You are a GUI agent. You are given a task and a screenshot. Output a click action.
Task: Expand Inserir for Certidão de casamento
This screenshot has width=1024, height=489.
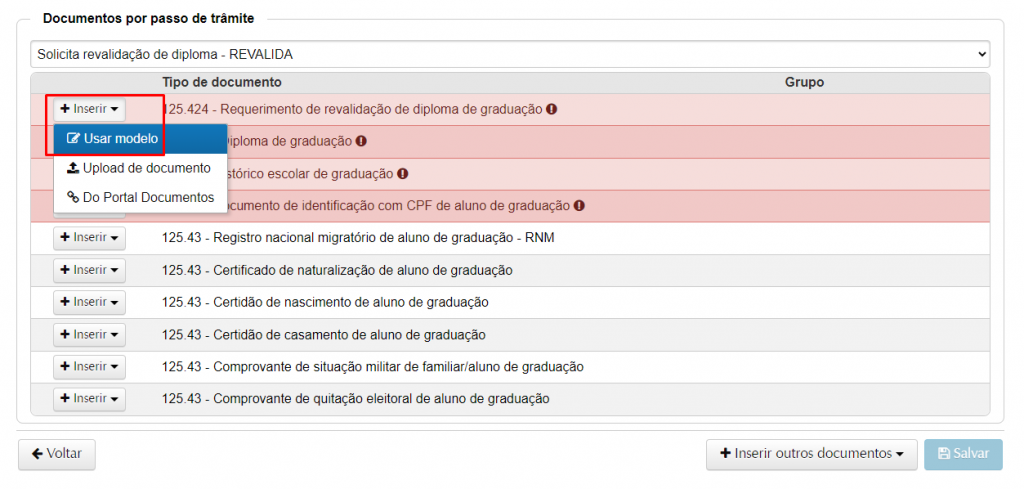pos(89,334)
